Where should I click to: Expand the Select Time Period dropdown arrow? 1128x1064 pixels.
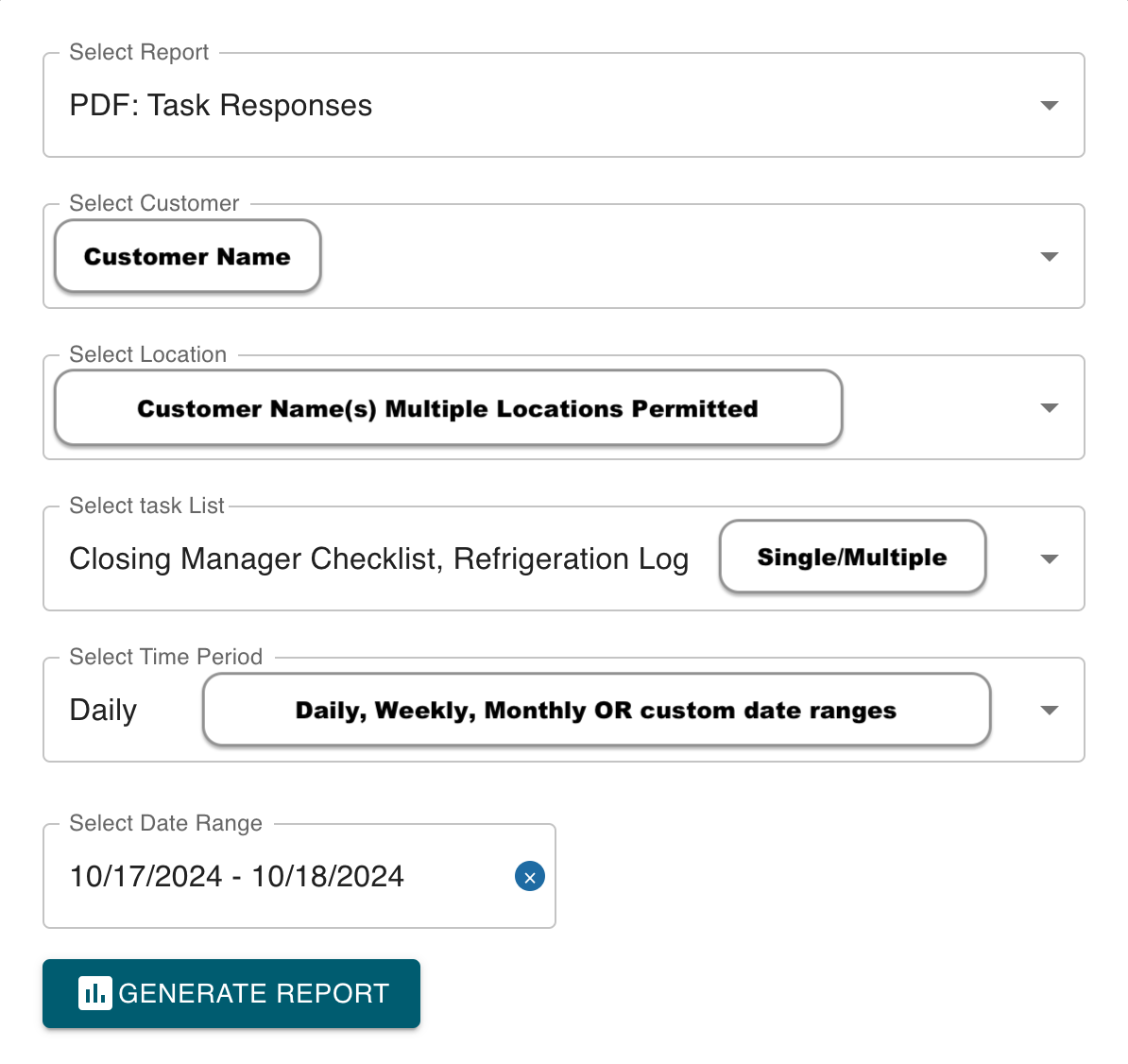tap(1050, 710)
